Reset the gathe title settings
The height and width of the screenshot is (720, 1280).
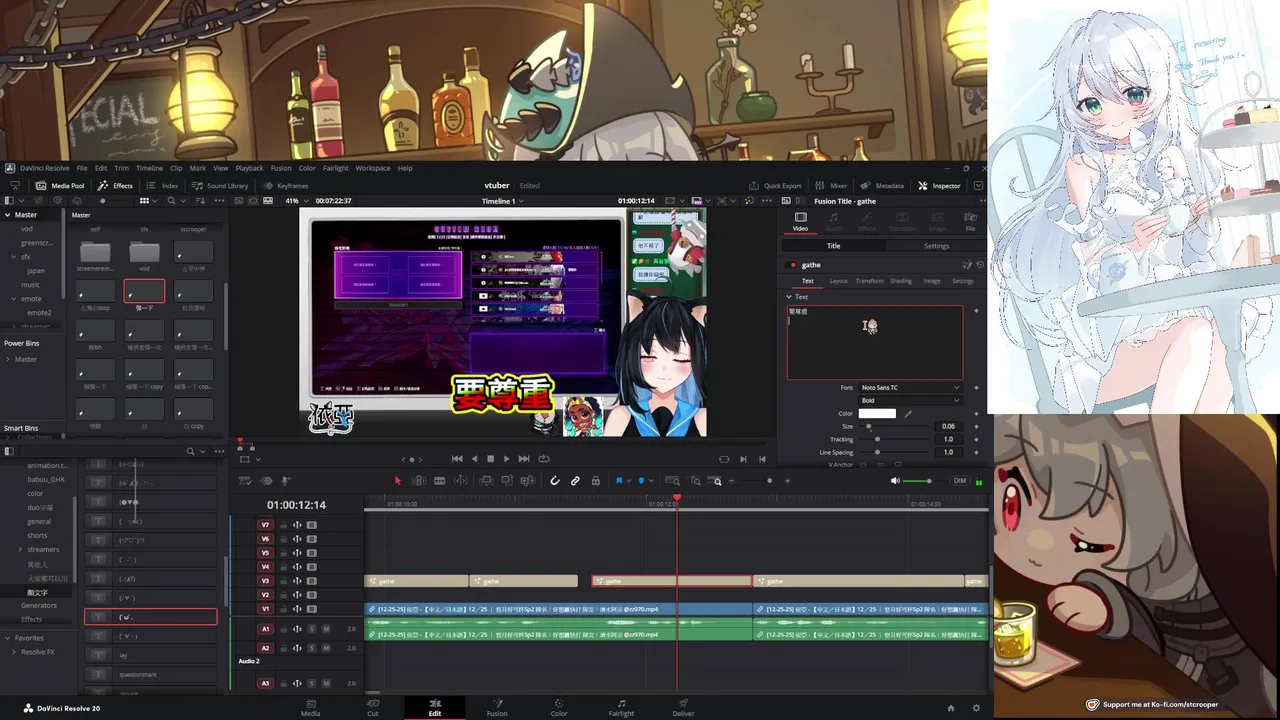(x=978, y=265)
